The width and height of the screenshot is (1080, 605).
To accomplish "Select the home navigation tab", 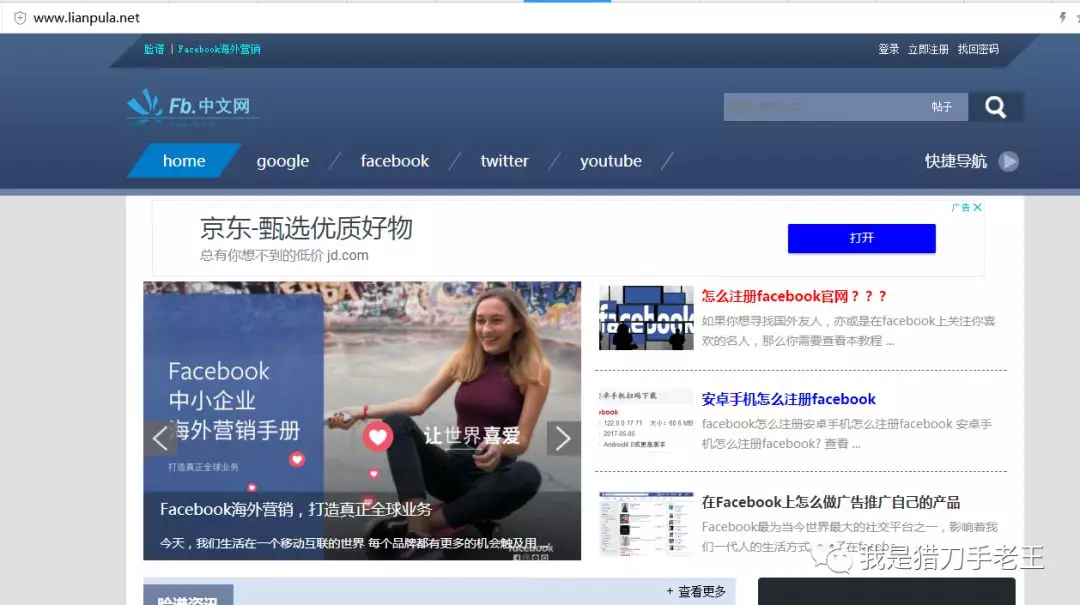I will coord(184,161).
